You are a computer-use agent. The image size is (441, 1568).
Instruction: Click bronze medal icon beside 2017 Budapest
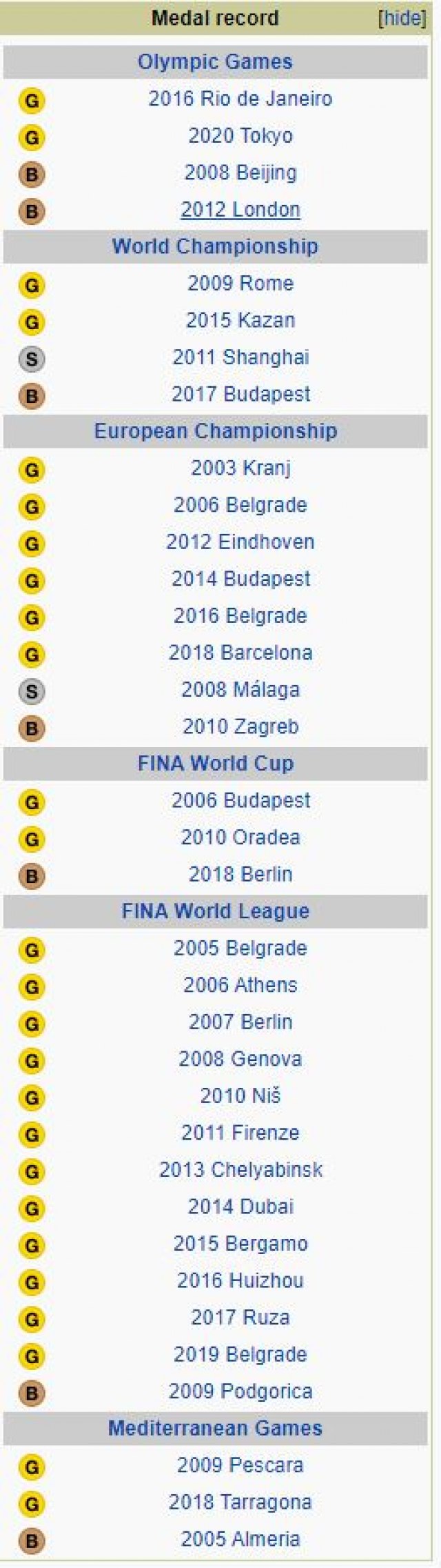pyautogui.click(x=32, y=396)
